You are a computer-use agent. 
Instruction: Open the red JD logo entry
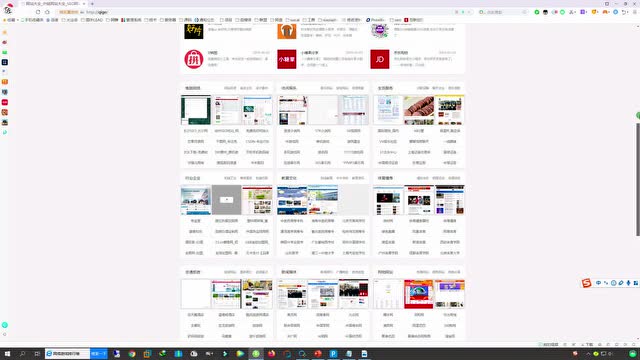click(x=380, y=59)
